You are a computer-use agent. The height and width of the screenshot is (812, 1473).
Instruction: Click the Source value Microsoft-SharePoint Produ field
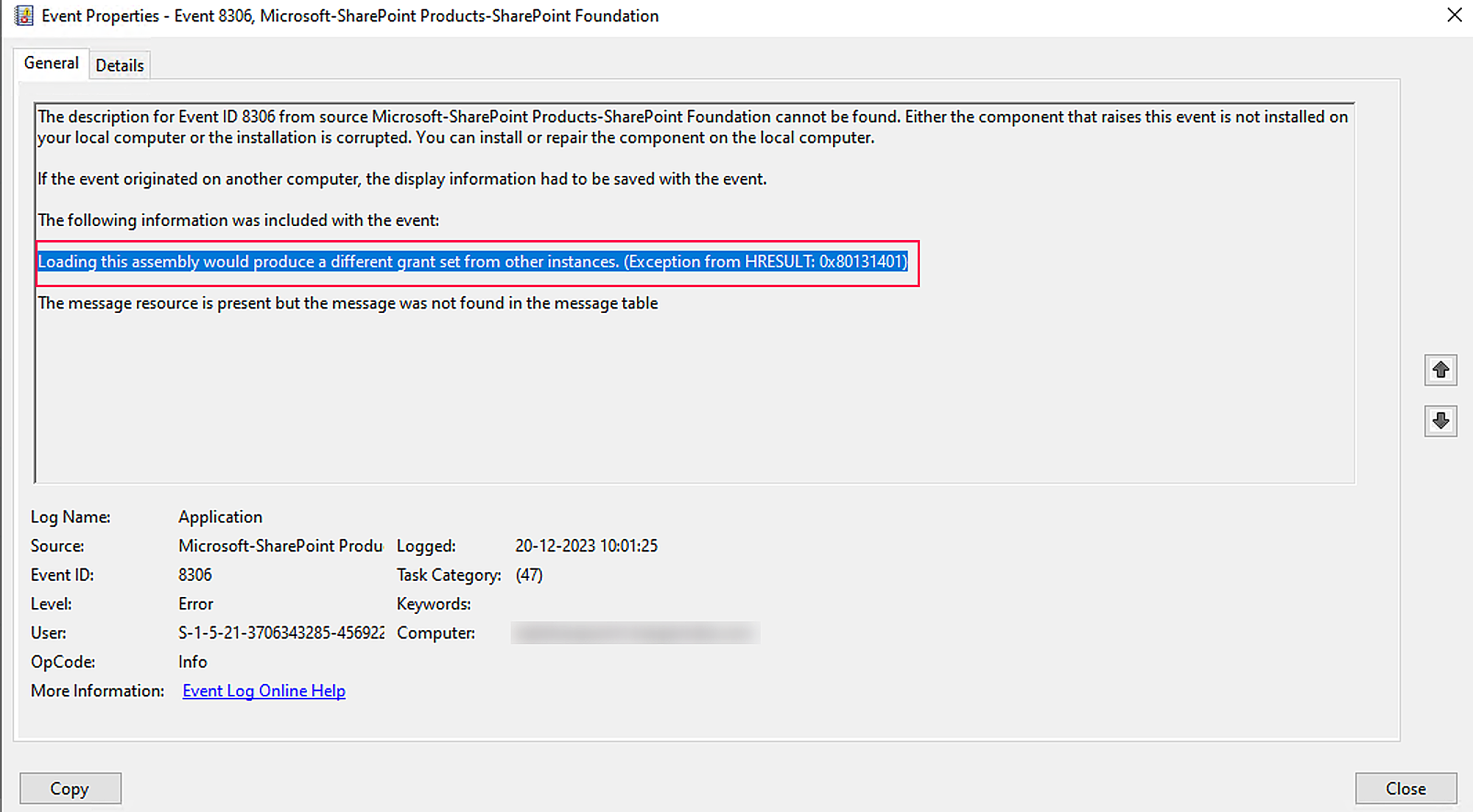280,546
